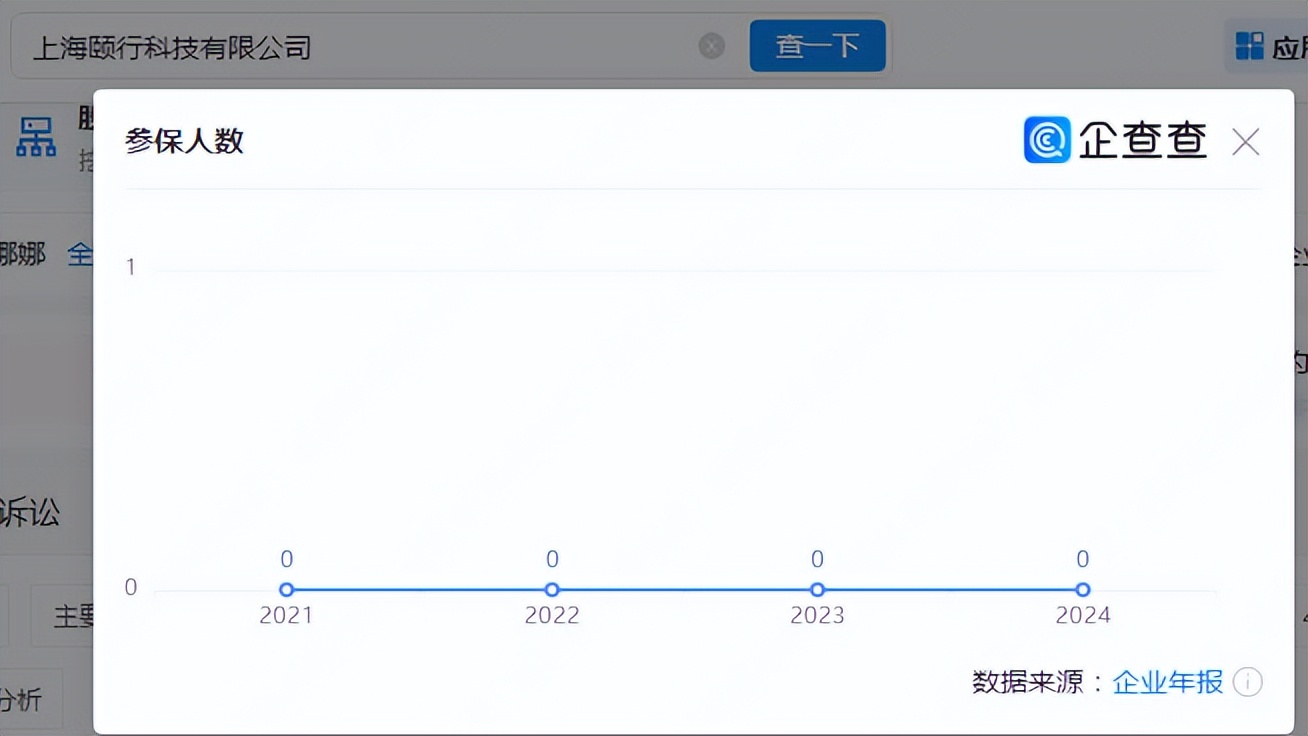
Task: Close the 参保人数 dialog
Action: 1245,142
